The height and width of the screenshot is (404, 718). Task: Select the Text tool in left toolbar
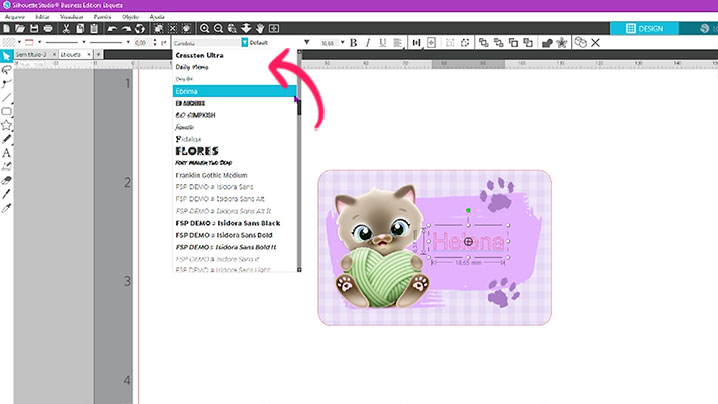click(7, 153)
